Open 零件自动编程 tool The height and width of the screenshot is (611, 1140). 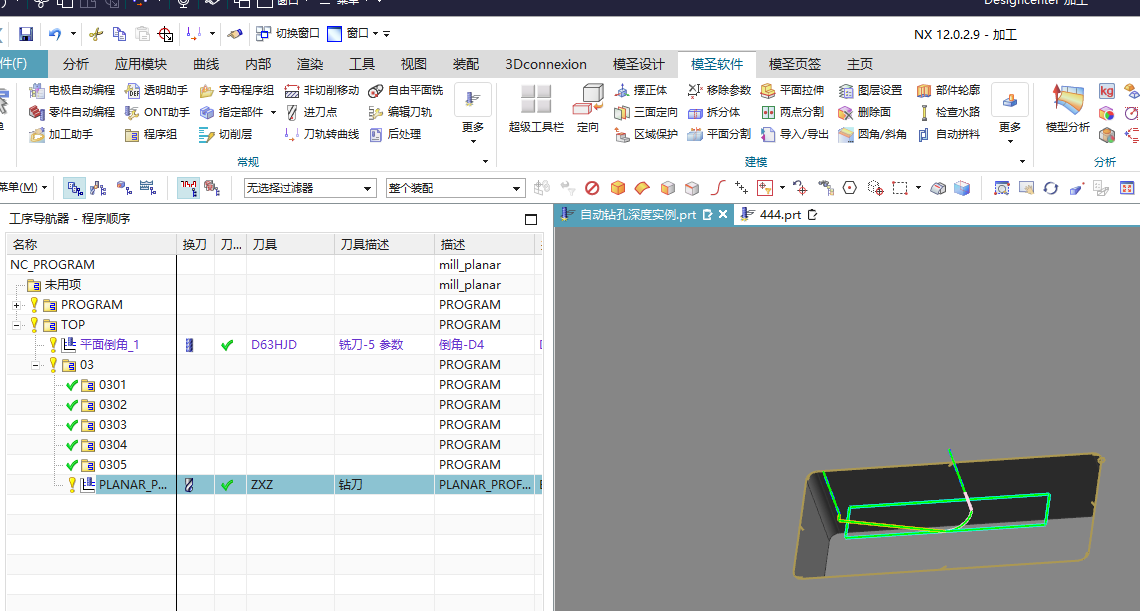point(72,112)
